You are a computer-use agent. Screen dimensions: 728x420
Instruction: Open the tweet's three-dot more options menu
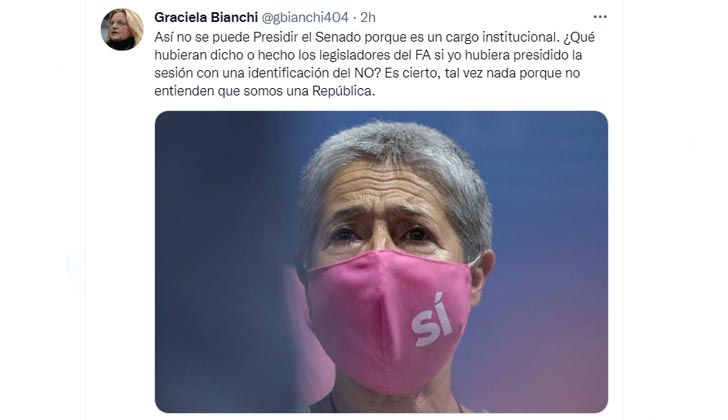(x=600, y=17)
